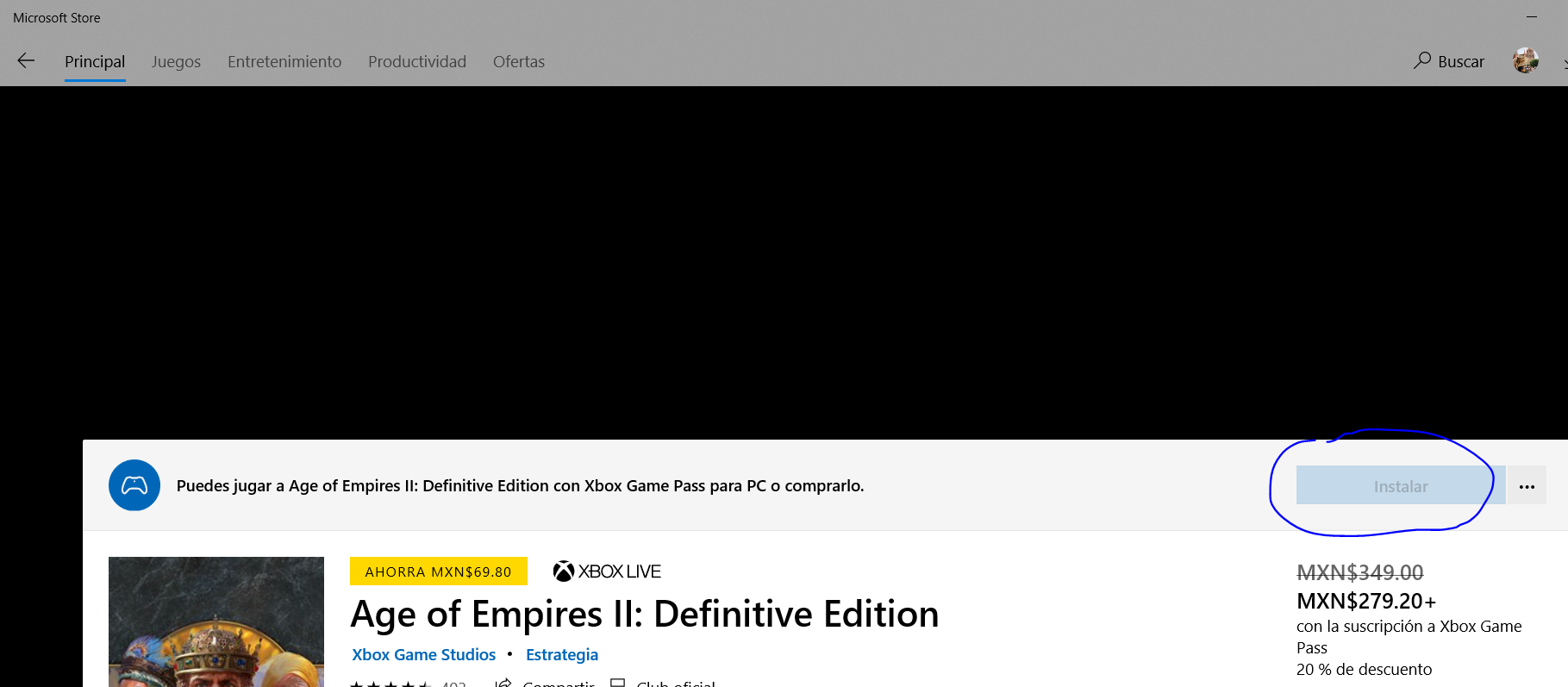Click the blue Xbox controller icon
Image resolution: width=1568 pixels, height=687 pixels.
tap(134, 485)
